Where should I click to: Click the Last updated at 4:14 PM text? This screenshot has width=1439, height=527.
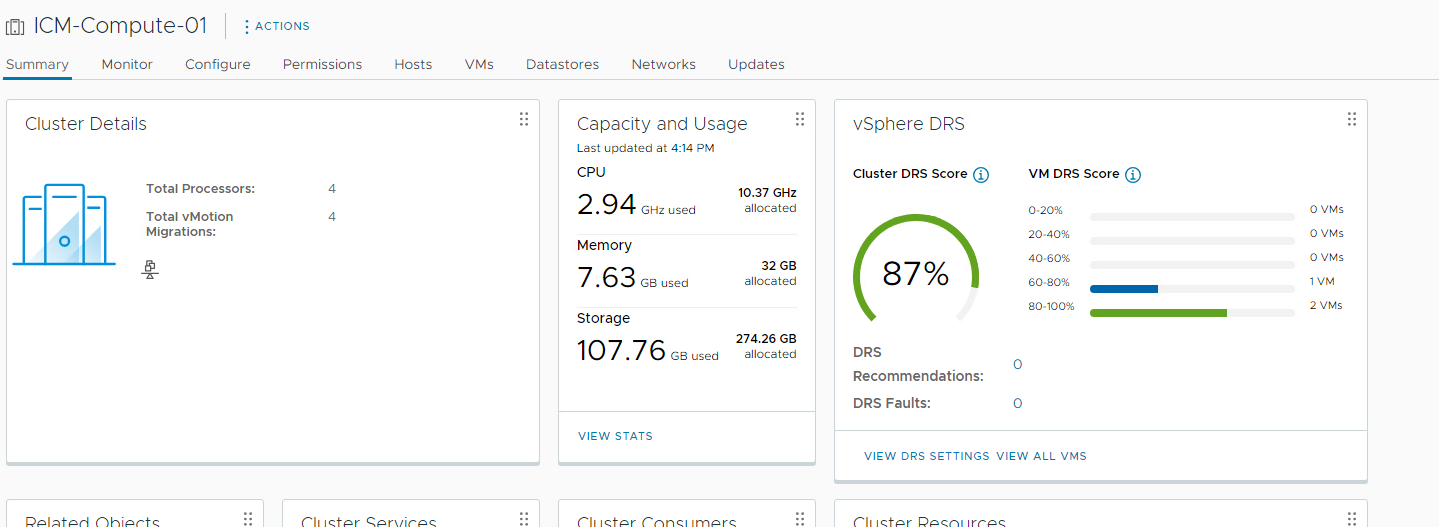click(645, 148)
